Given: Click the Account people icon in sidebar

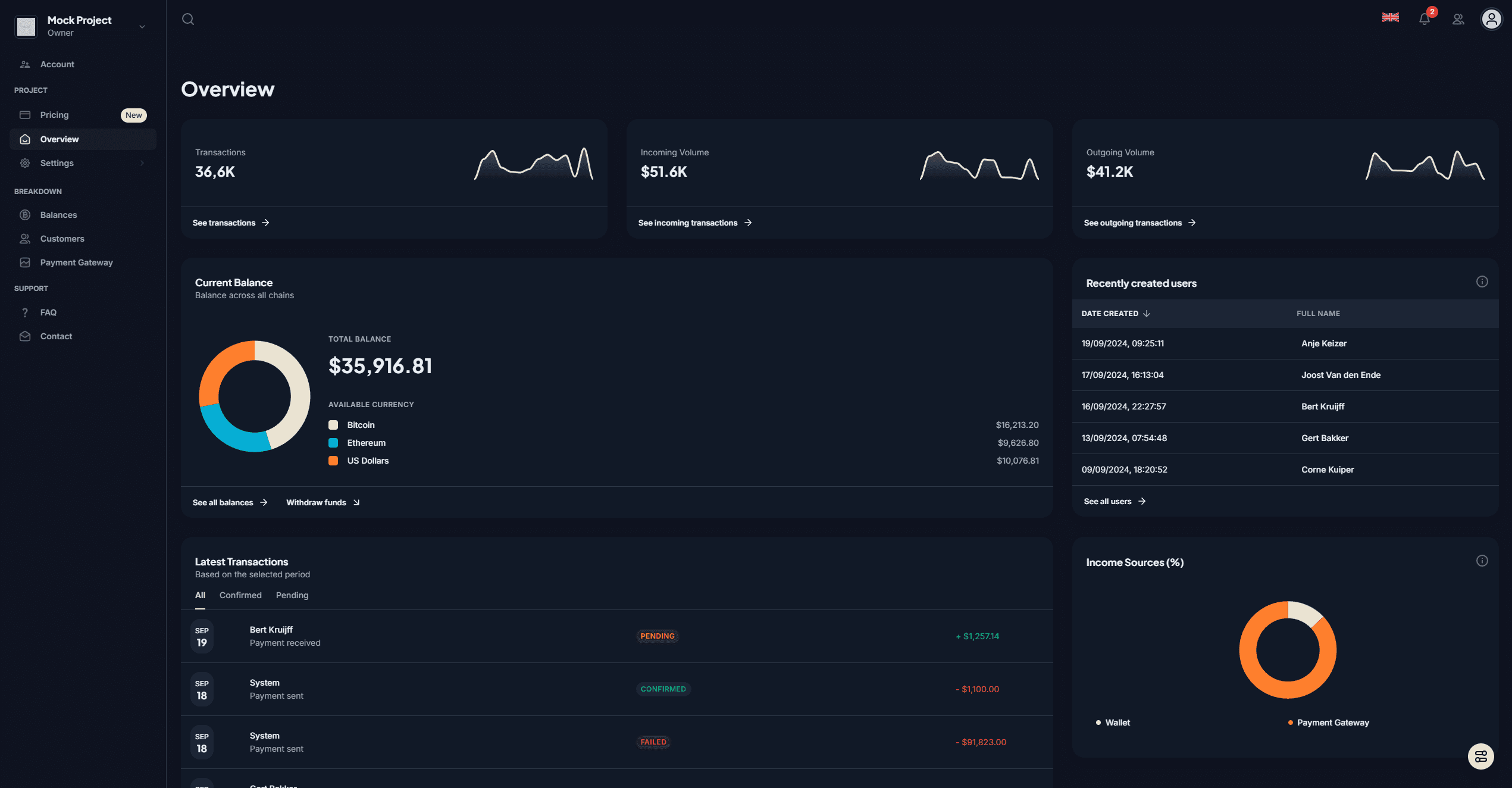Looking at the screenshot, I should (25, 64).
